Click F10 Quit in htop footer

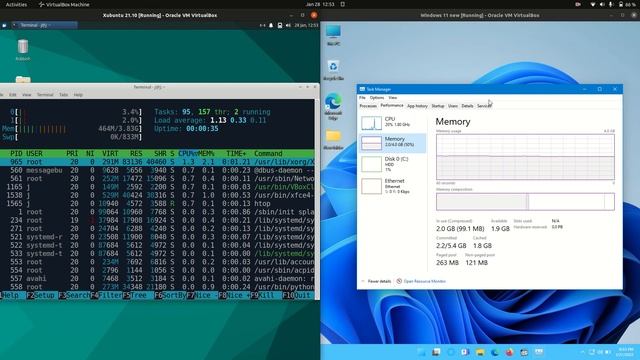298,295
